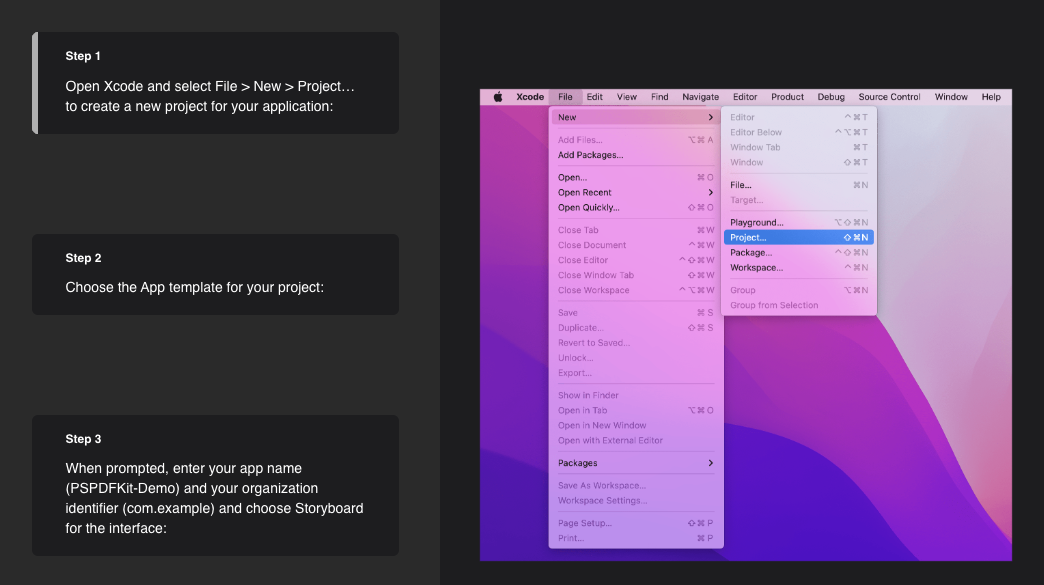This screenshot has width=1044, height=585.
Task: Select Open Quickly… menu entry
Action: point(589,208)
